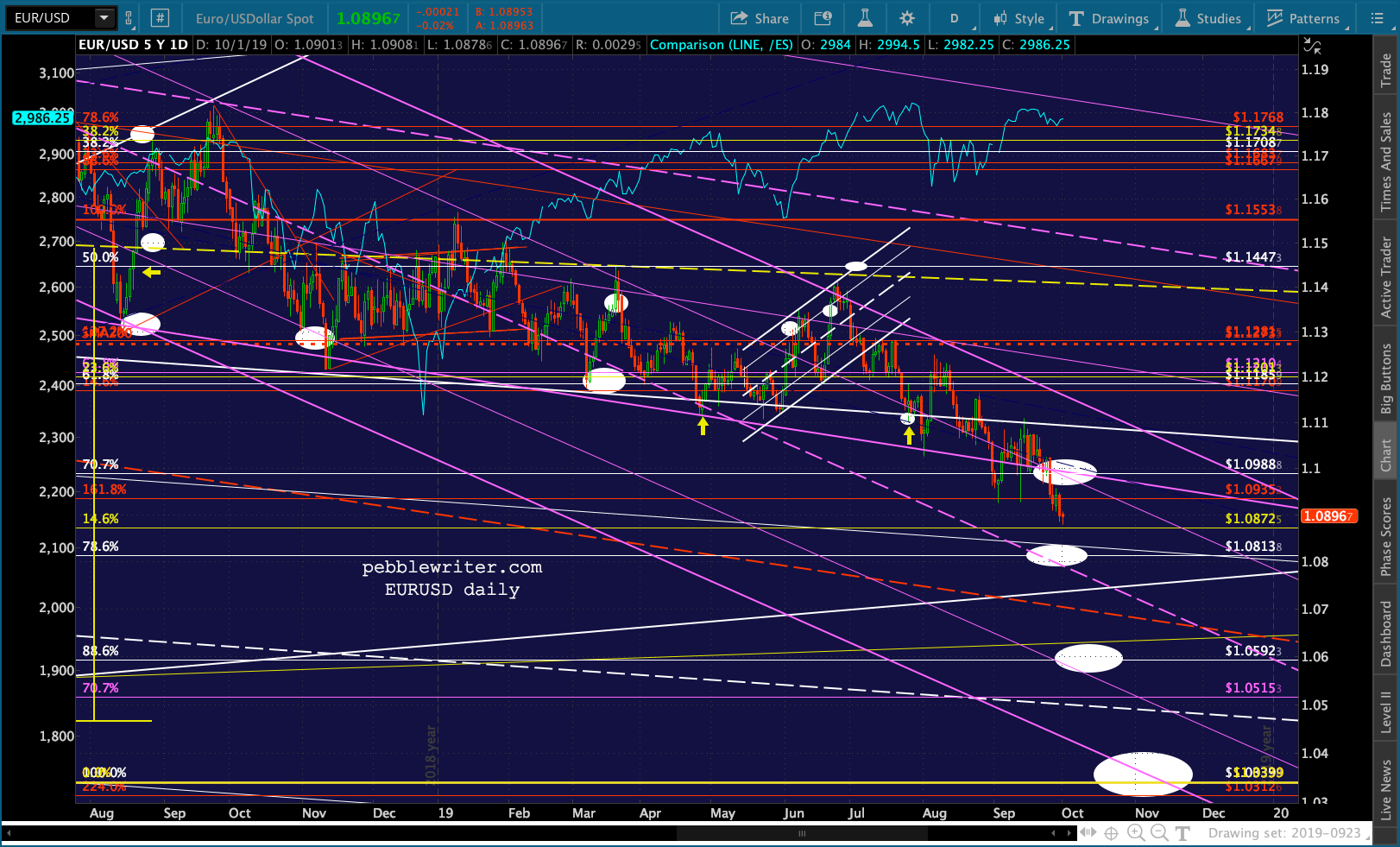
Task: Click the zoom out magnifier icon
Action: [1159, 833]
